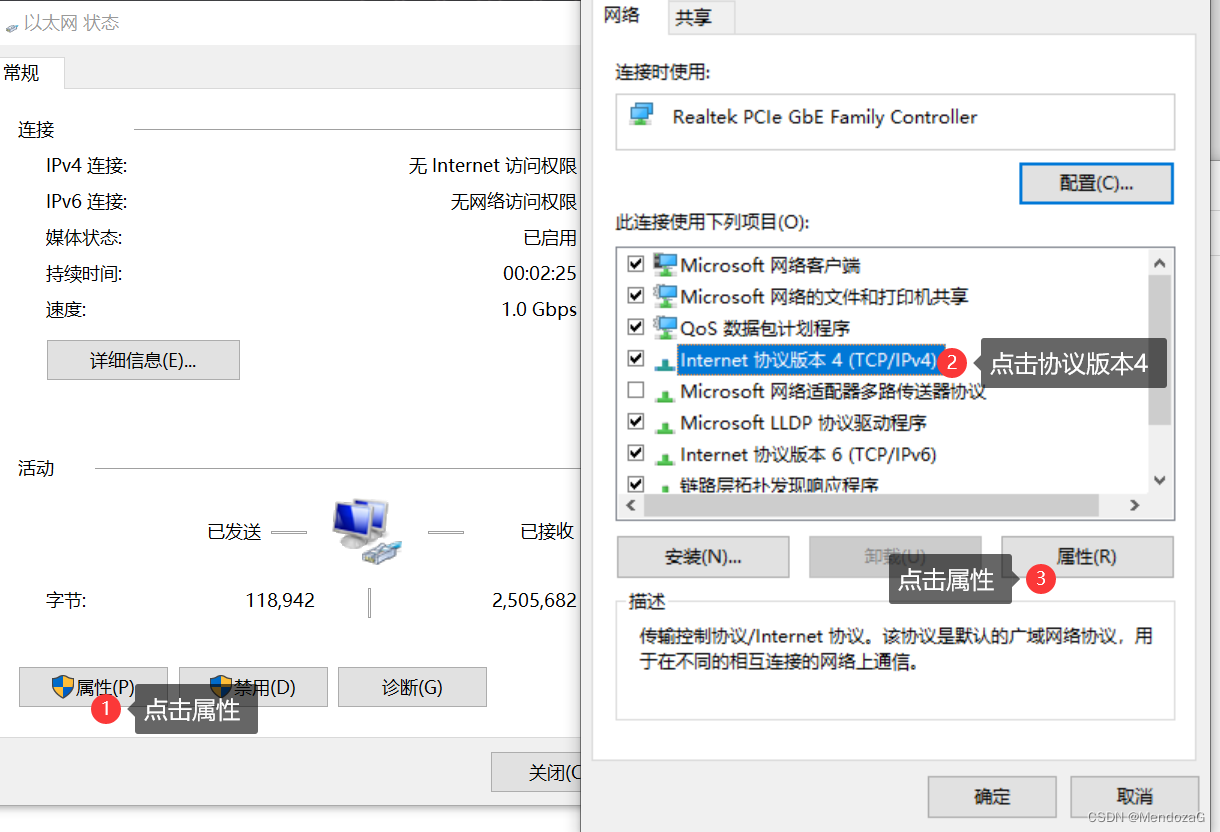Switch to the 共享 tab
1220x832 pixels.
[x=693, y=17]
